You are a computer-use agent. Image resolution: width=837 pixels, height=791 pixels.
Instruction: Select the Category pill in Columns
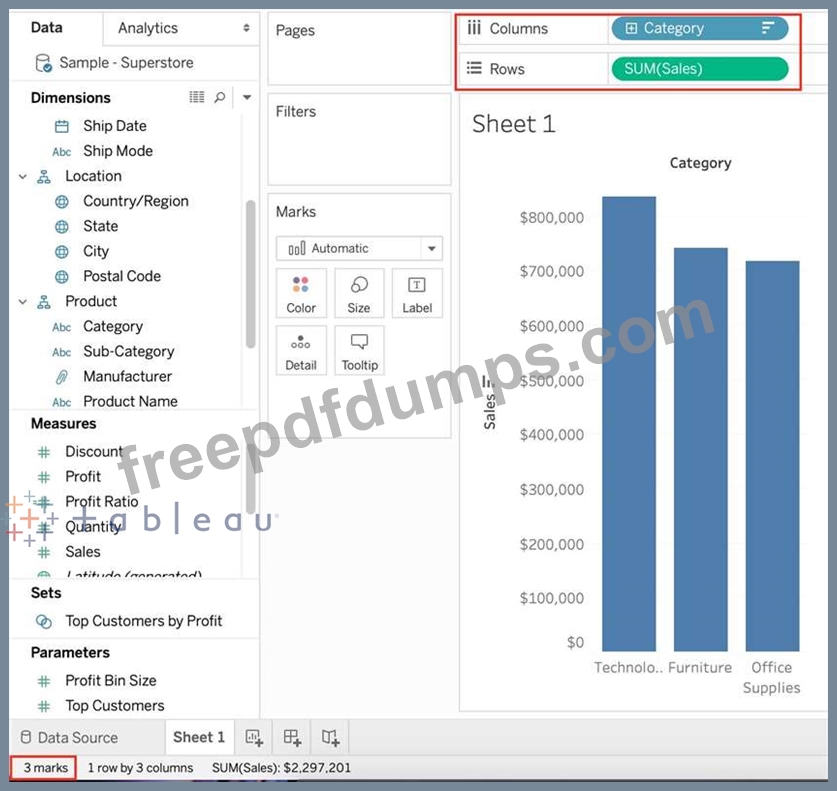pyautogui.click(x=699, y=28)
